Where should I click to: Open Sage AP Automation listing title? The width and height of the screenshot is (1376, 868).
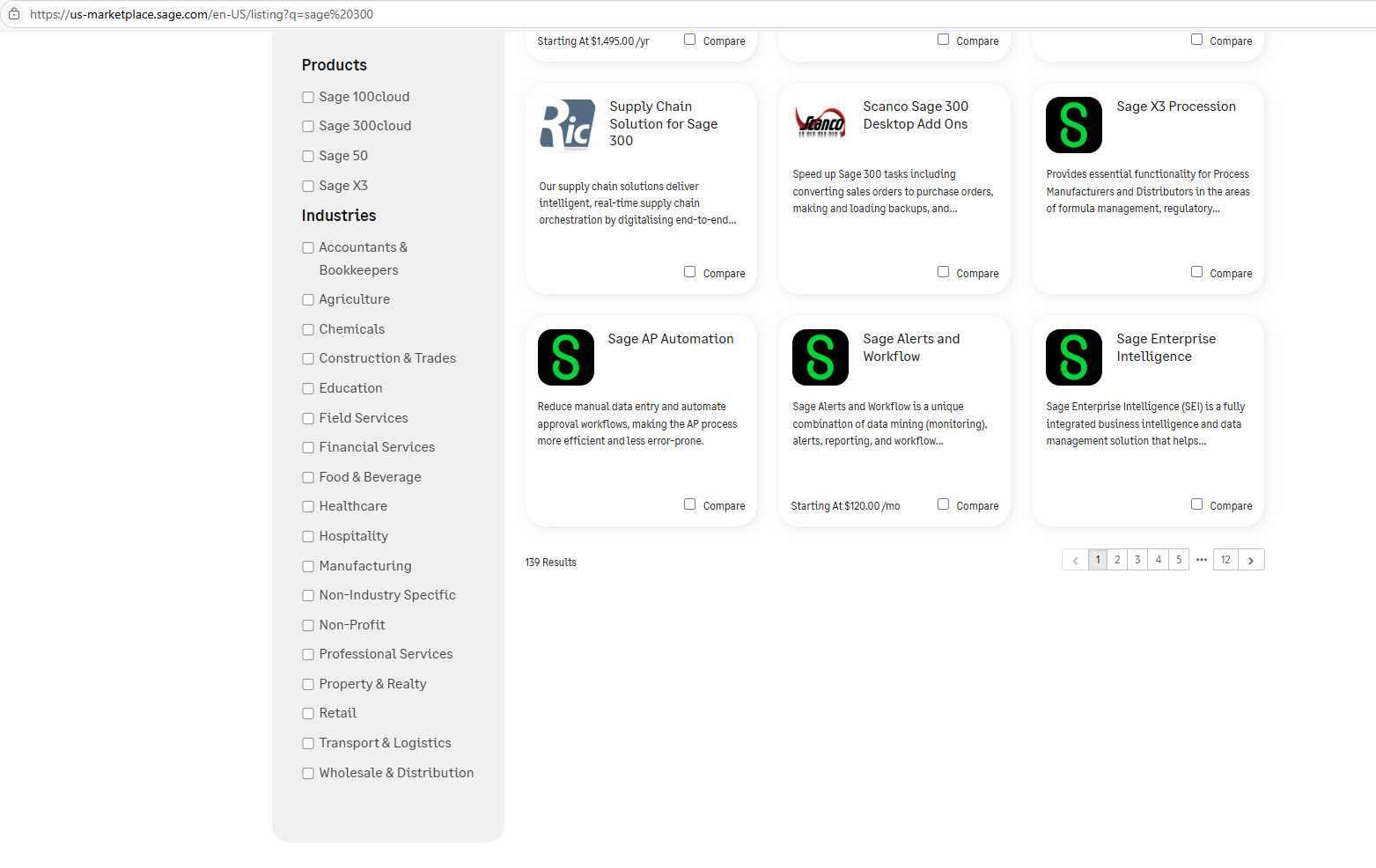click(671, 339)
